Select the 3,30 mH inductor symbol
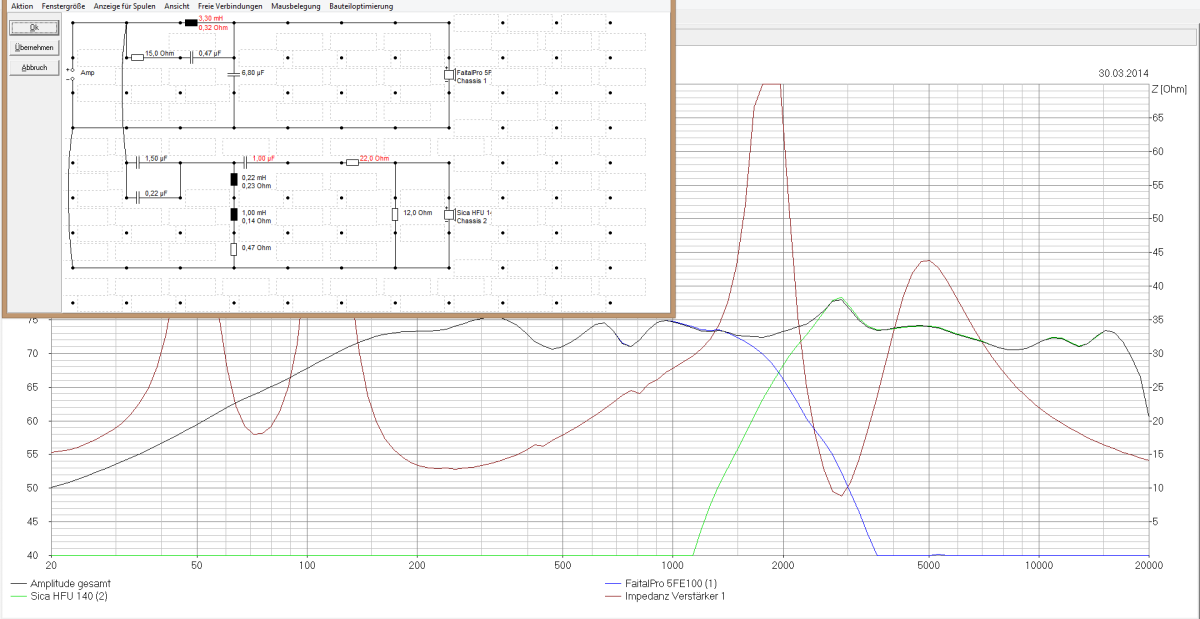The width and height of the screenshot is (1200, 619). tap(192, 22)
